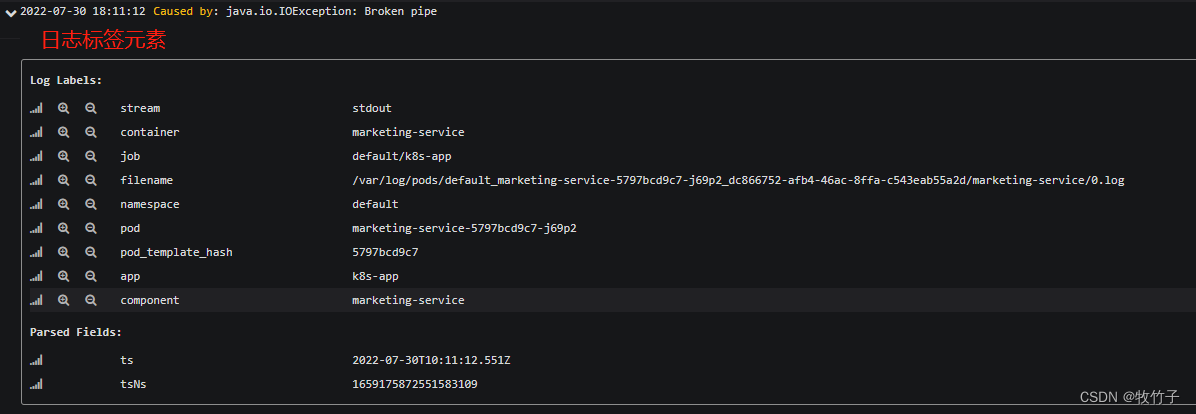Click the Broken pipe log message text

click(294, 12)
